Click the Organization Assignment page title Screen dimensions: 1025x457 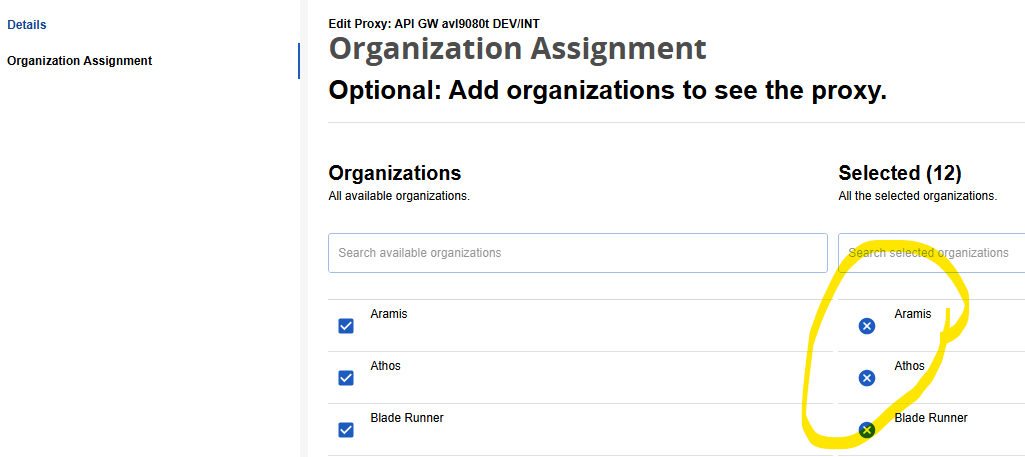pos(518,49)
